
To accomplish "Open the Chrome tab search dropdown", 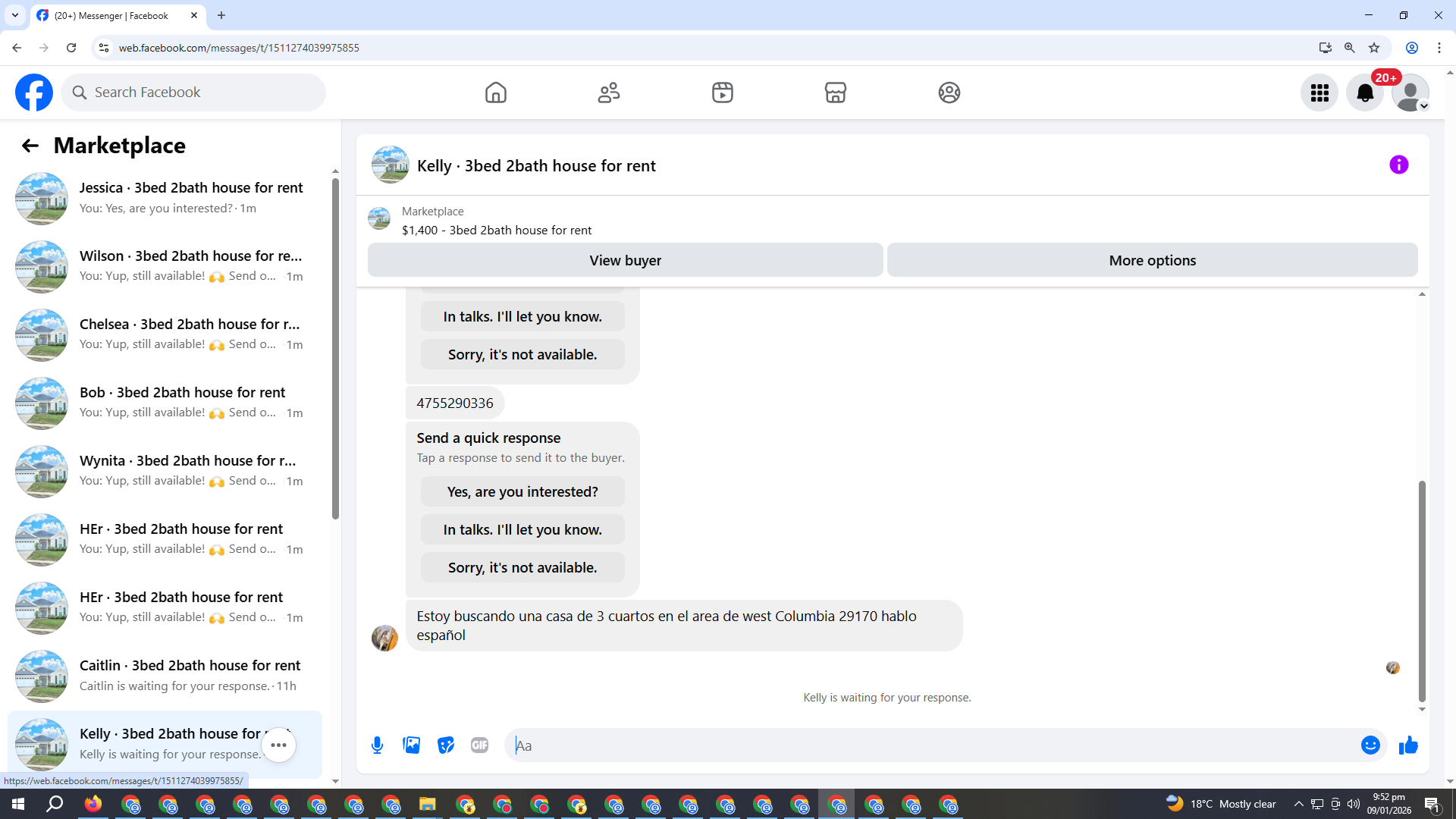I will coord(14,15).
